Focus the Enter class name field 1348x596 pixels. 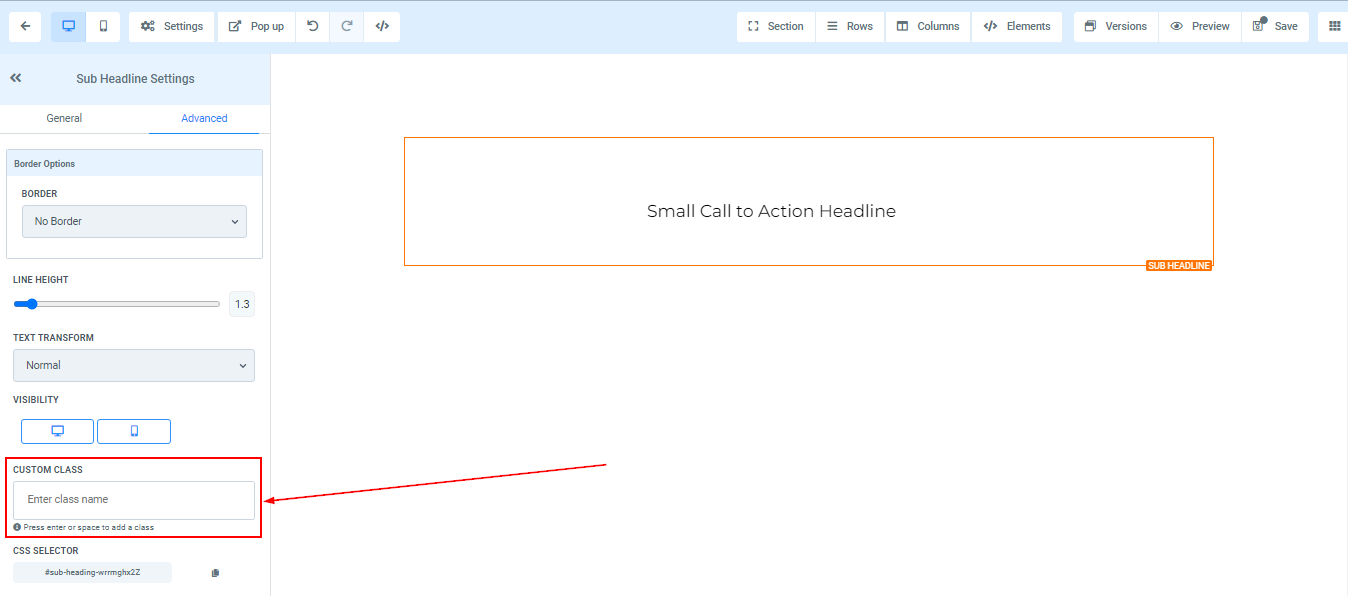(134, 500)
